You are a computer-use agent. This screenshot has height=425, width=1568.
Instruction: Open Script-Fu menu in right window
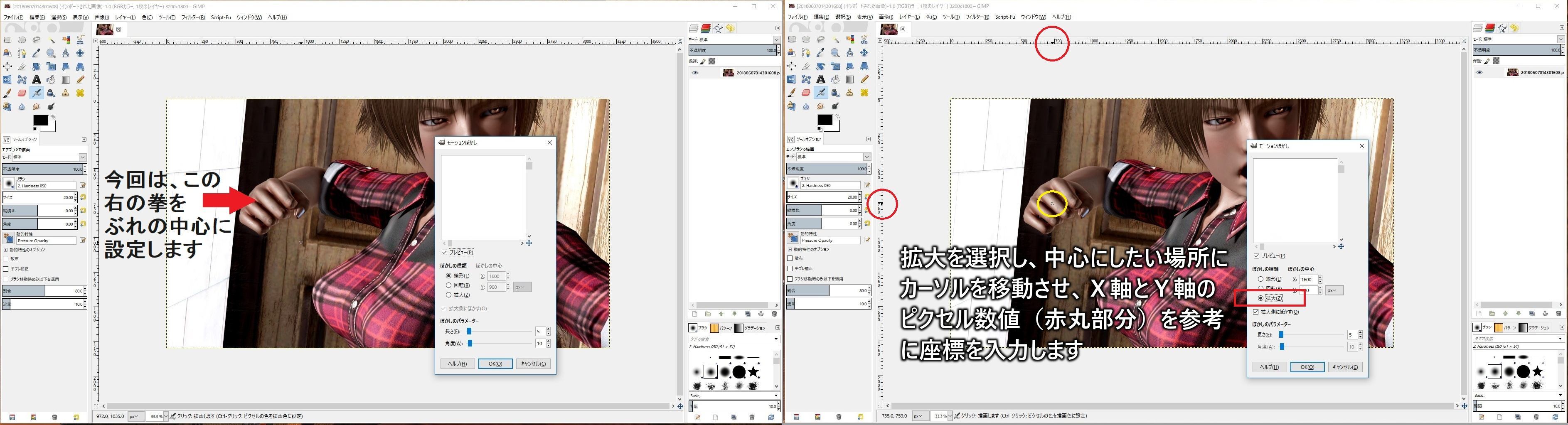[1005, 17]
